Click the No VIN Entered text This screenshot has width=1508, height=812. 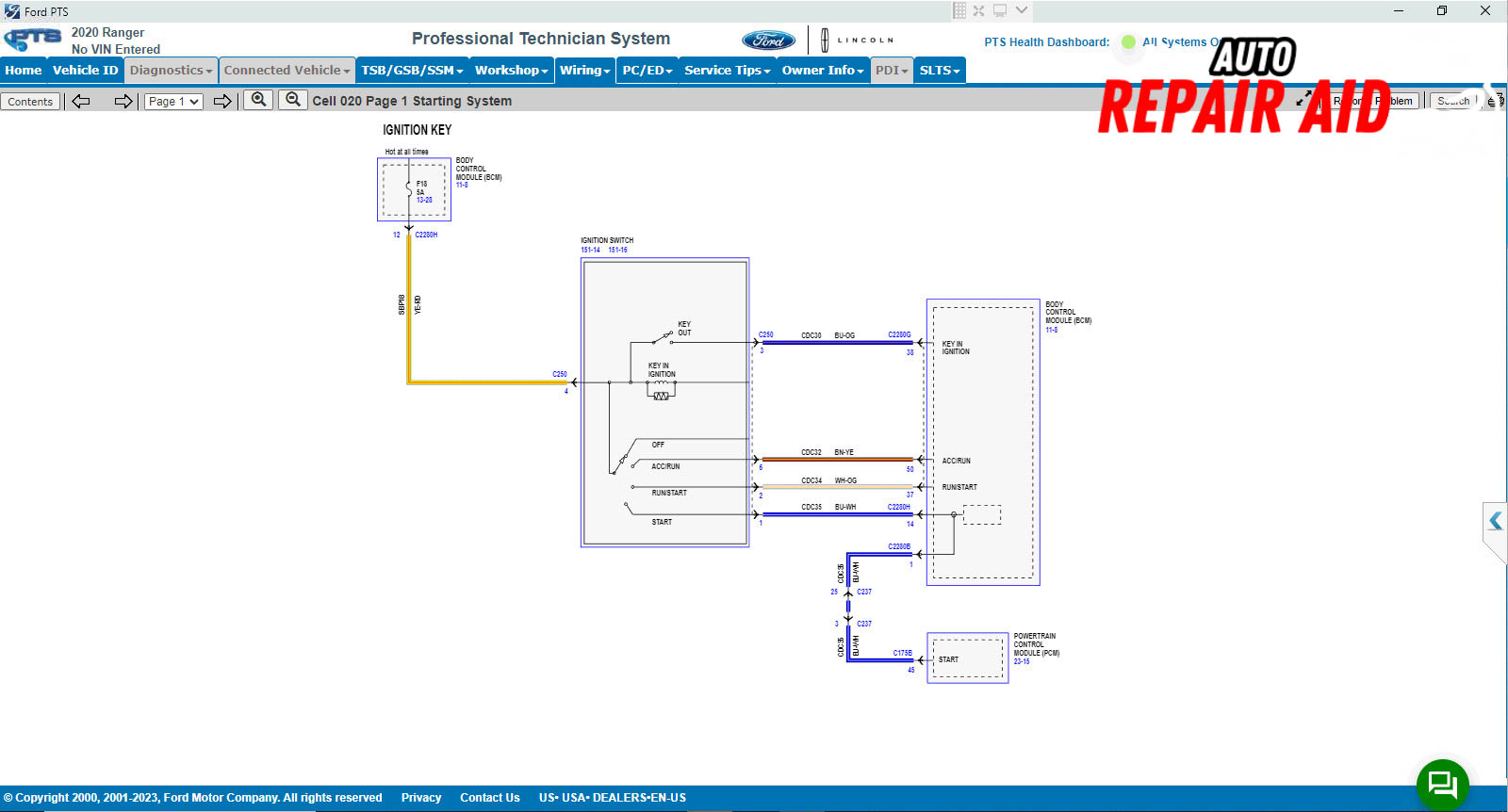coord(116,49)
